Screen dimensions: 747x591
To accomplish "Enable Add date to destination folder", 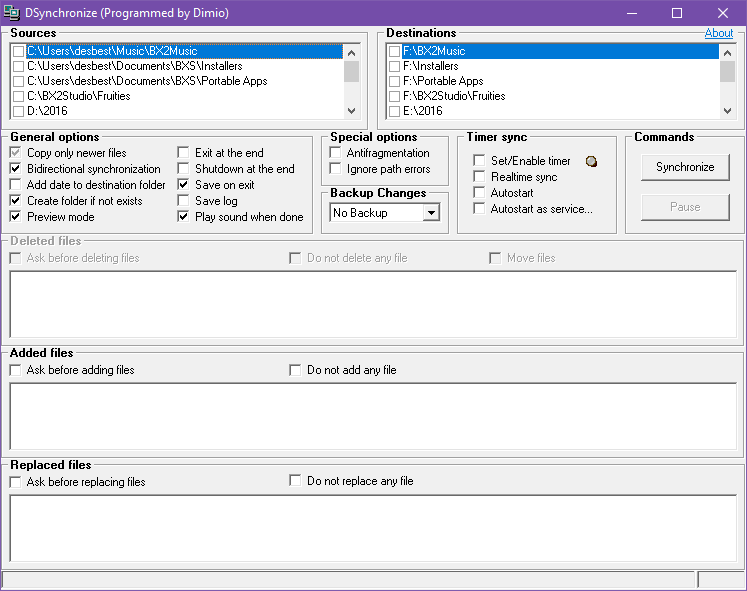I will tap(16, 185).
